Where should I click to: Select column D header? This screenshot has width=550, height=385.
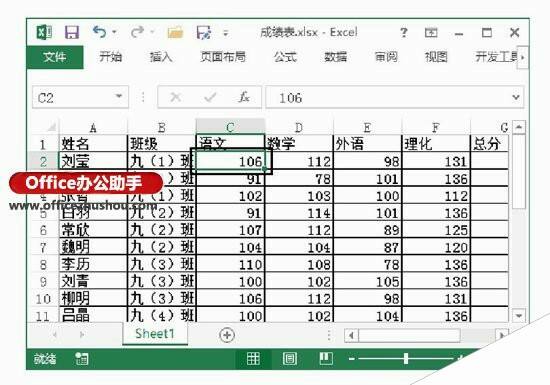299,127
